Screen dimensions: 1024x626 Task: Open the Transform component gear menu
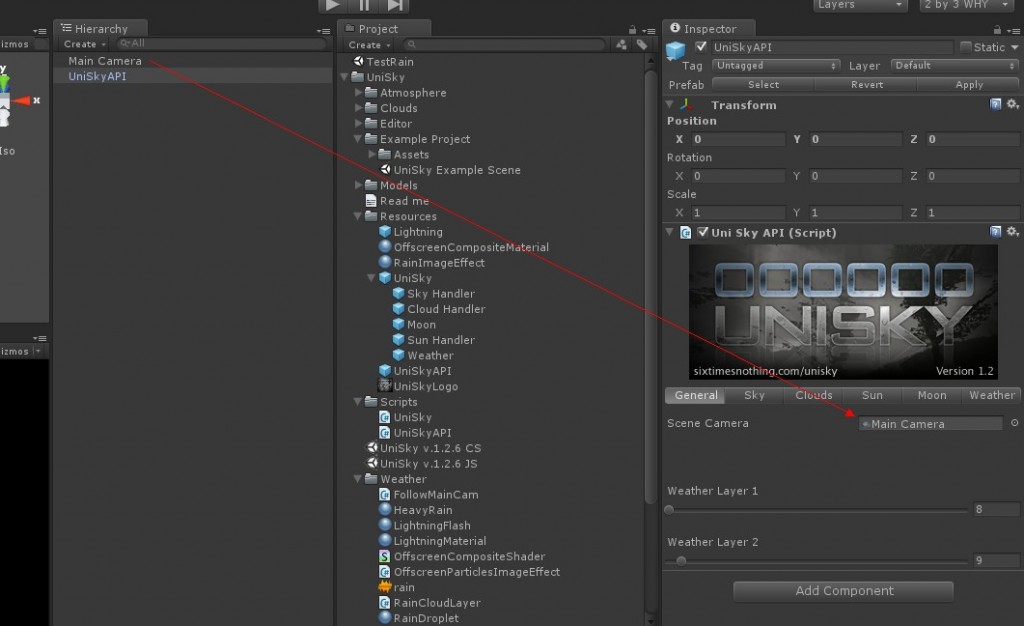click(x=1012, y=105)
